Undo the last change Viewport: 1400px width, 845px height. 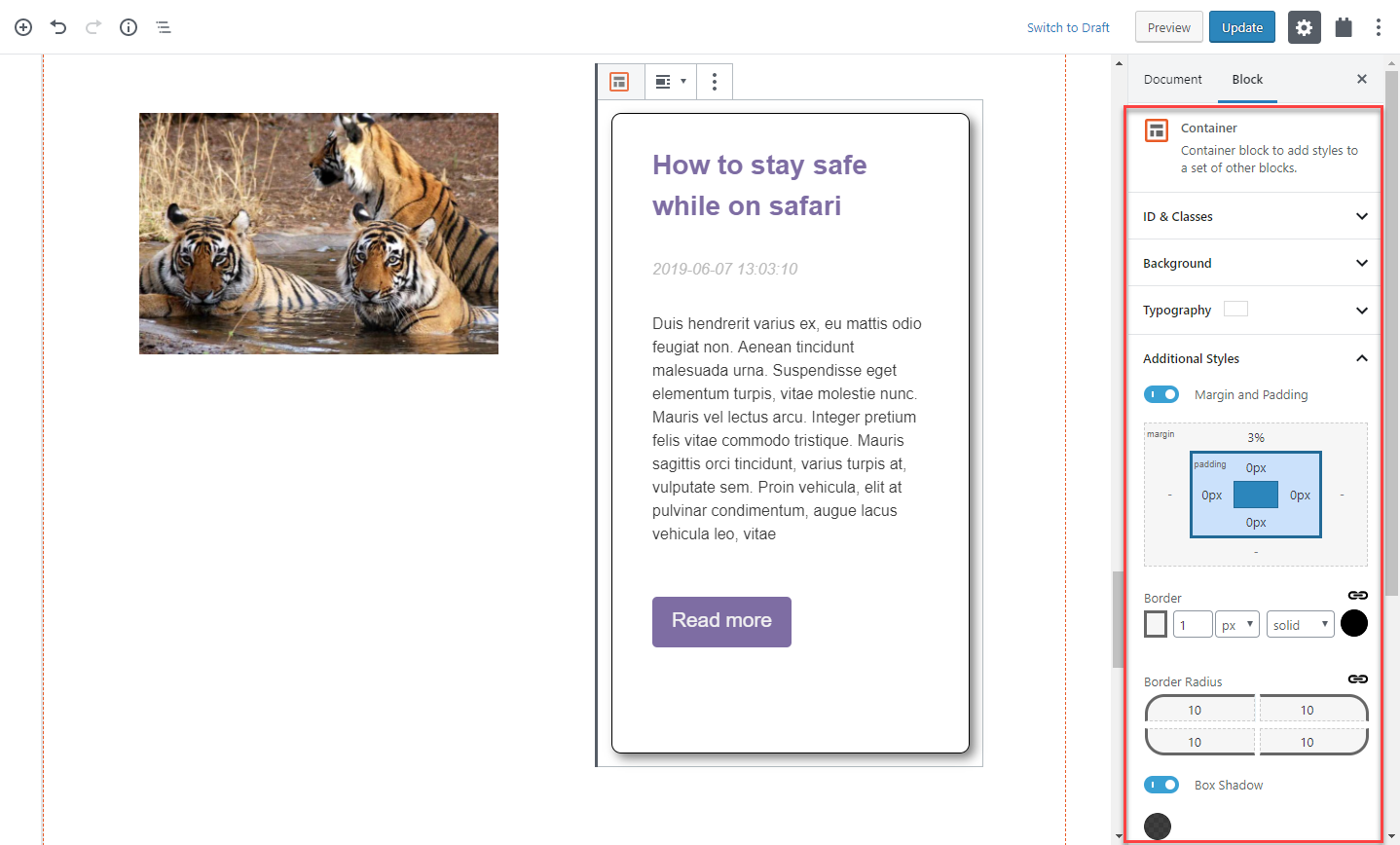(x=58, y=27)
